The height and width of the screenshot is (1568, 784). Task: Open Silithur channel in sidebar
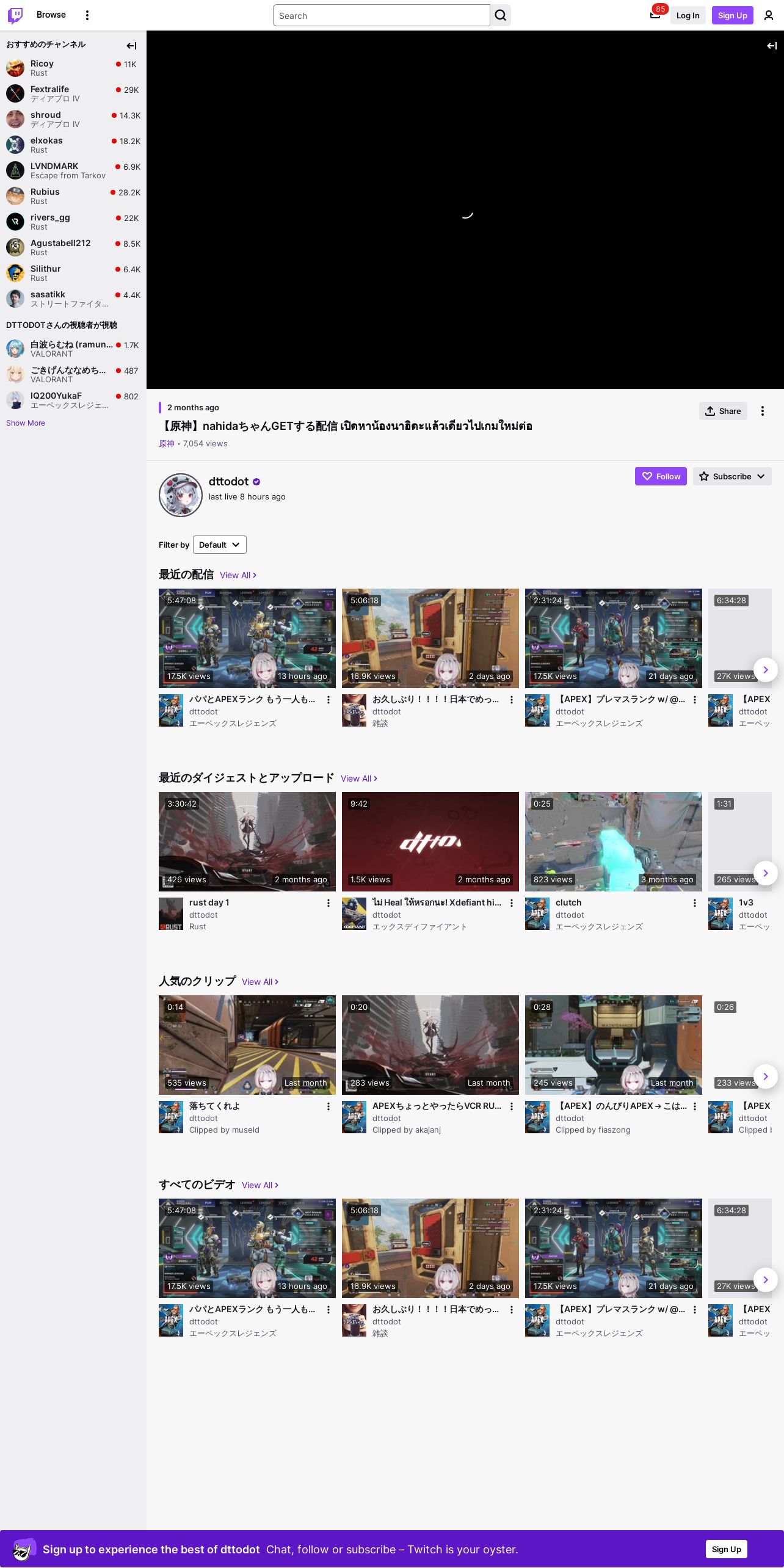coord(73,273)
